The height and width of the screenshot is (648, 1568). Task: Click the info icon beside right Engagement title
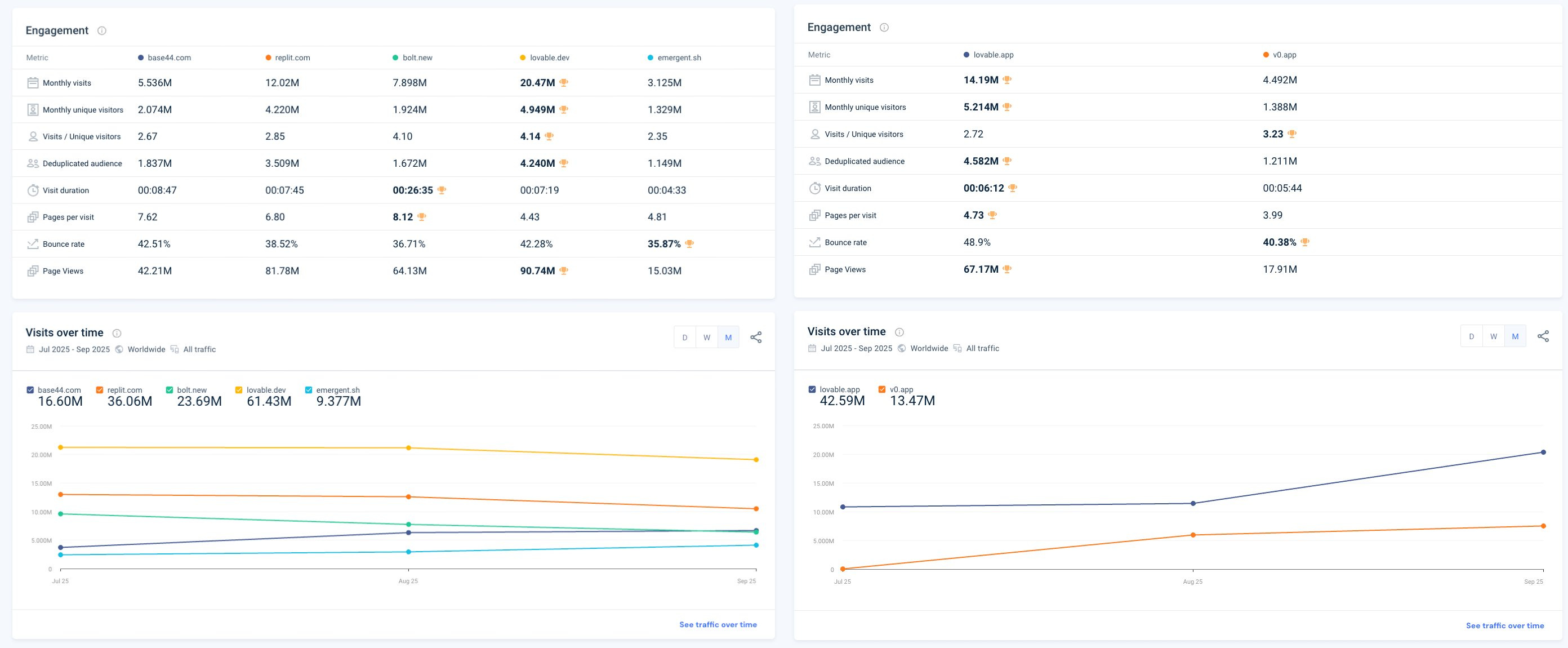pyautogui.click(x=884, y=28)
